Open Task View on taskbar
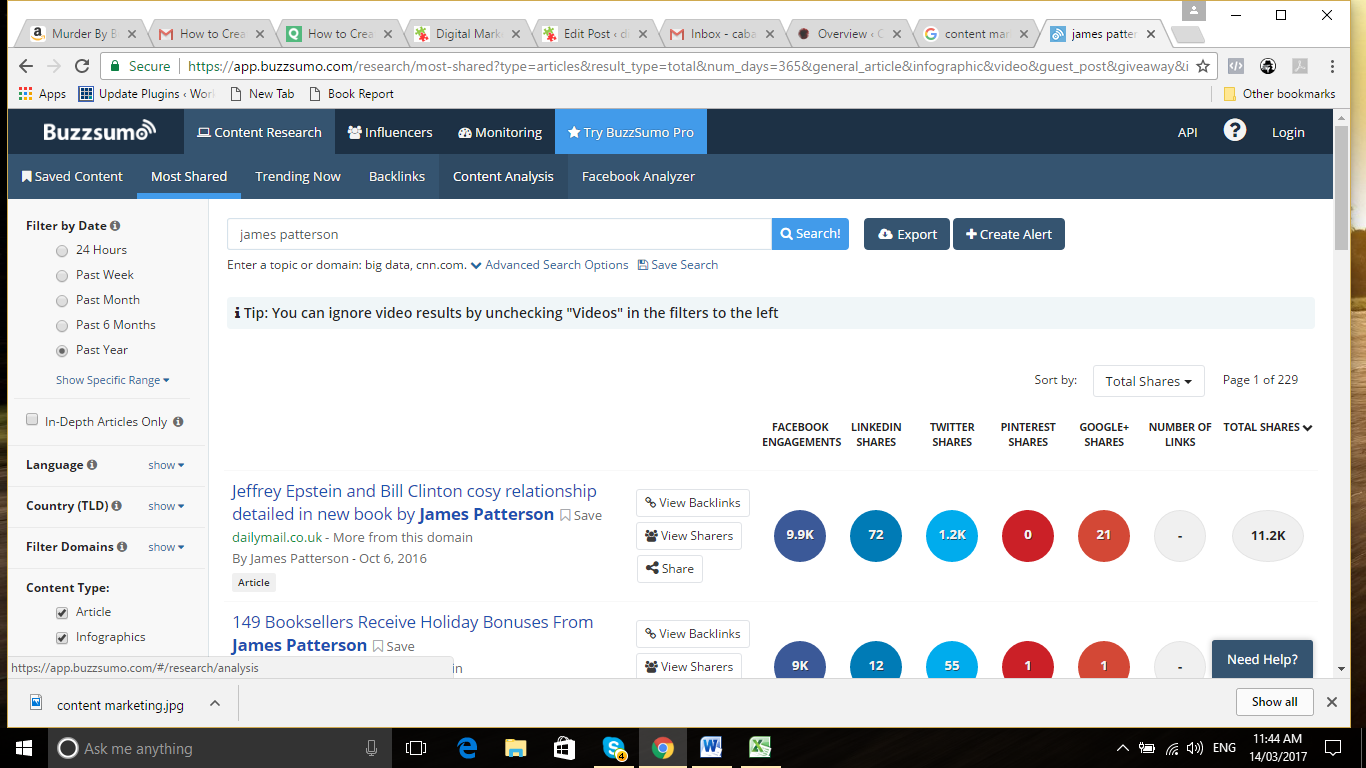Image resolution: width=1366 pixels, height=768 pixels. [416, 748]
